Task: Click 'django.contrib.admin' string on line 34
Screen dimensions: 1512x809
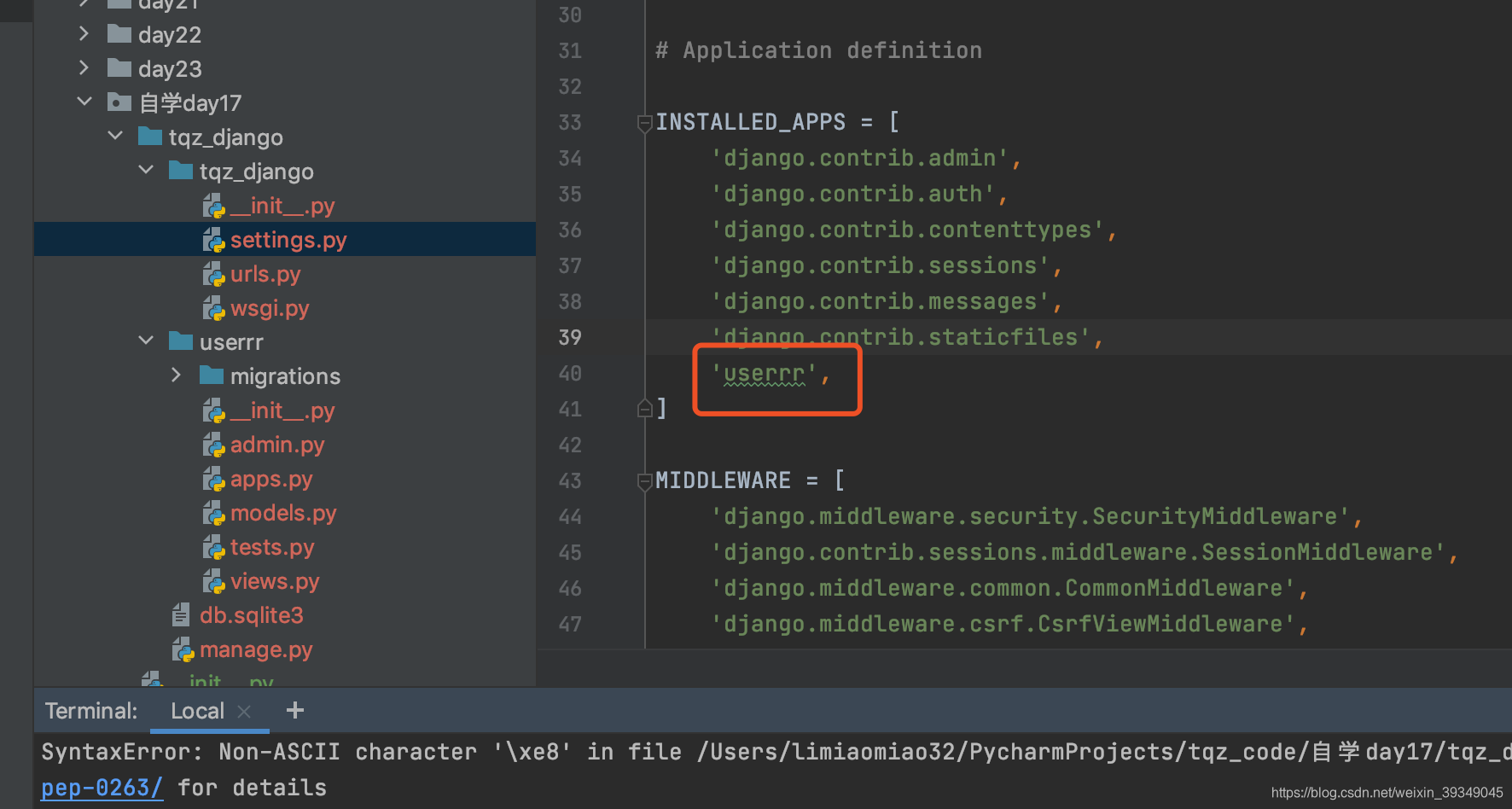Action: tap(859, 158)
